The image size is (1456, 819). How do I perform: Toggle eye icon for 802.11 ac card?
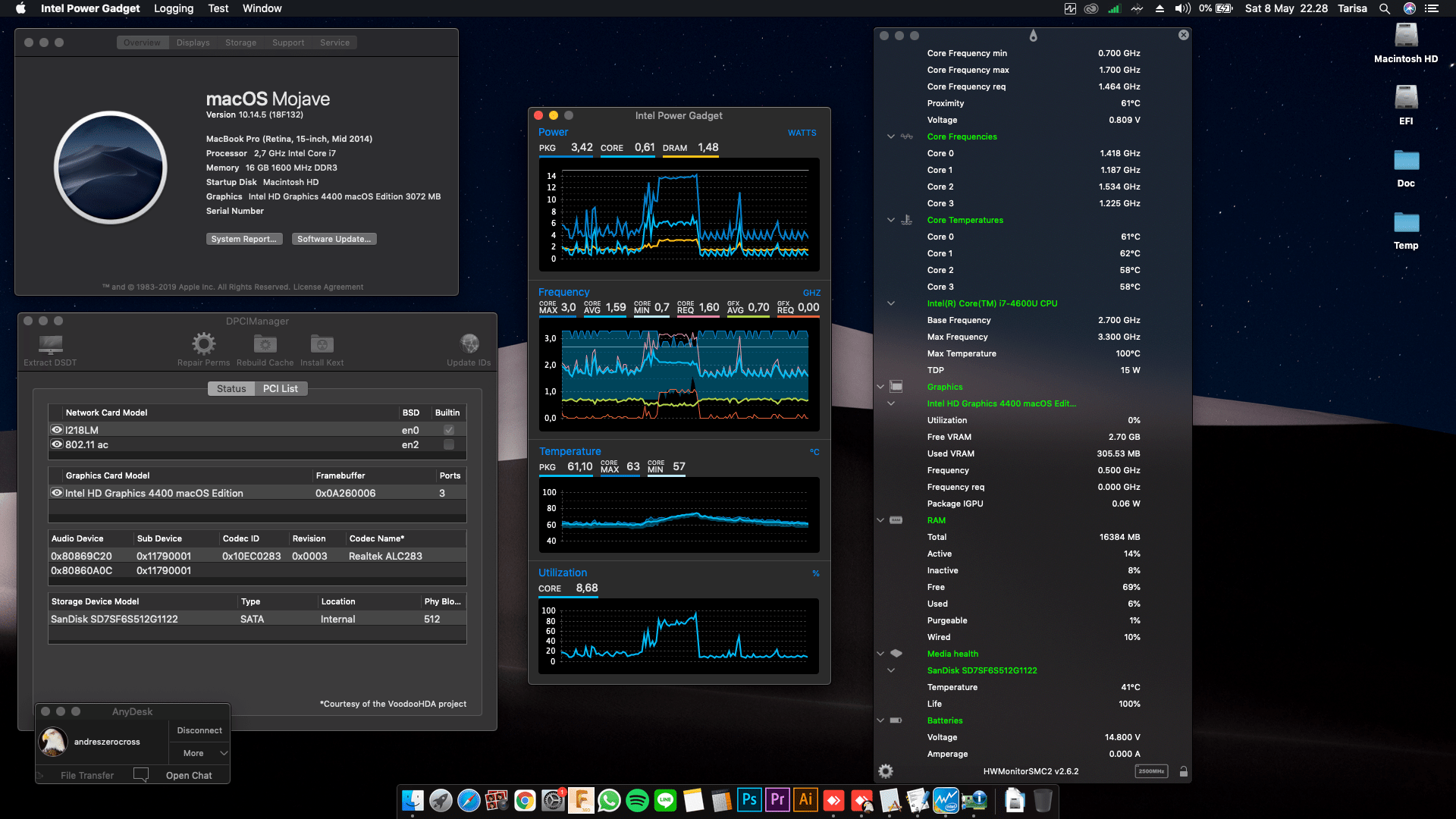click(x=57, y=444)
